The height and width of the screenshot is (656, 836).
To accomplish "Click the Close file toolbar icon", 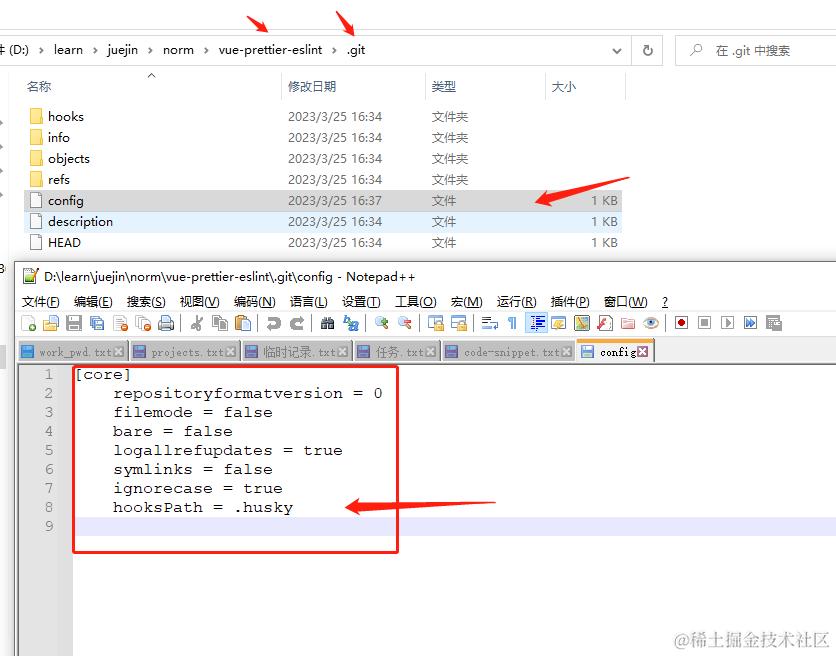I will click(x=120, y=323).
